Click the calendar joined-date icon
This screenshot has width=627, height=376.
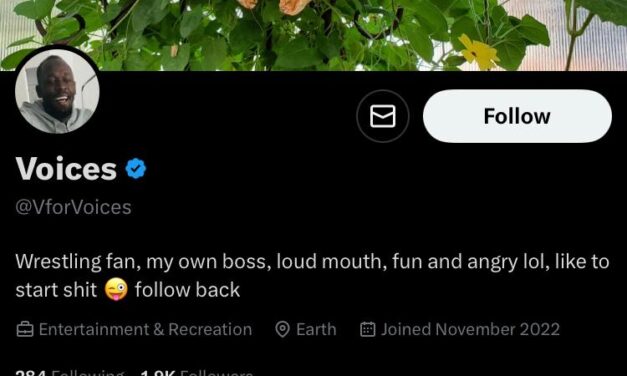pos(367,329)
